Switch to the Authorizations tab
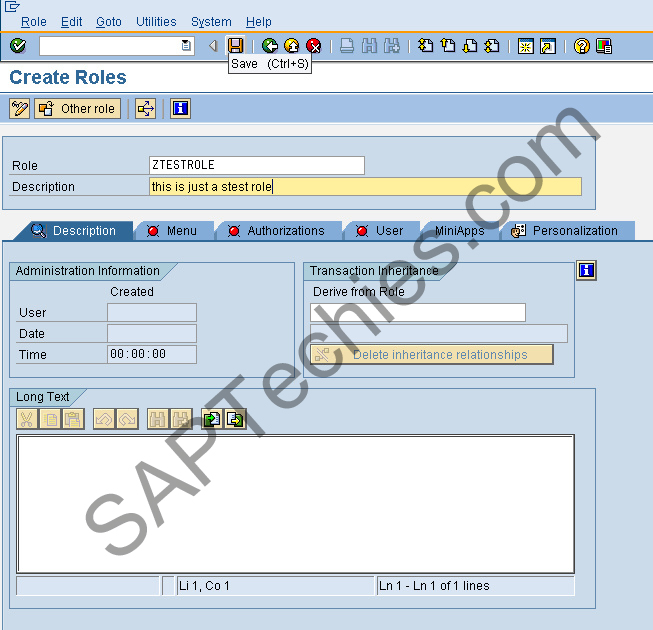The image size is (653, 630). pyautogui.click(x=279, y=231)
